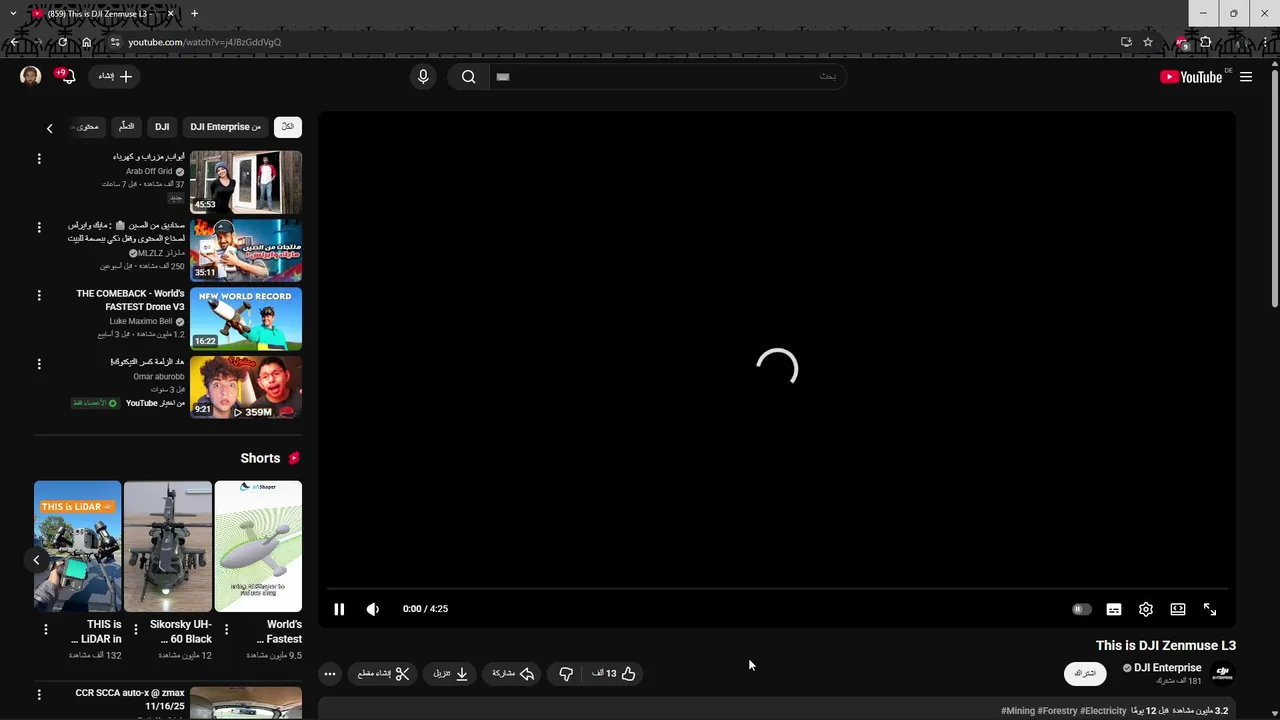Open options for 'THIS is LiDAR' Short
1280x720 pixels.
click(45, 629)
